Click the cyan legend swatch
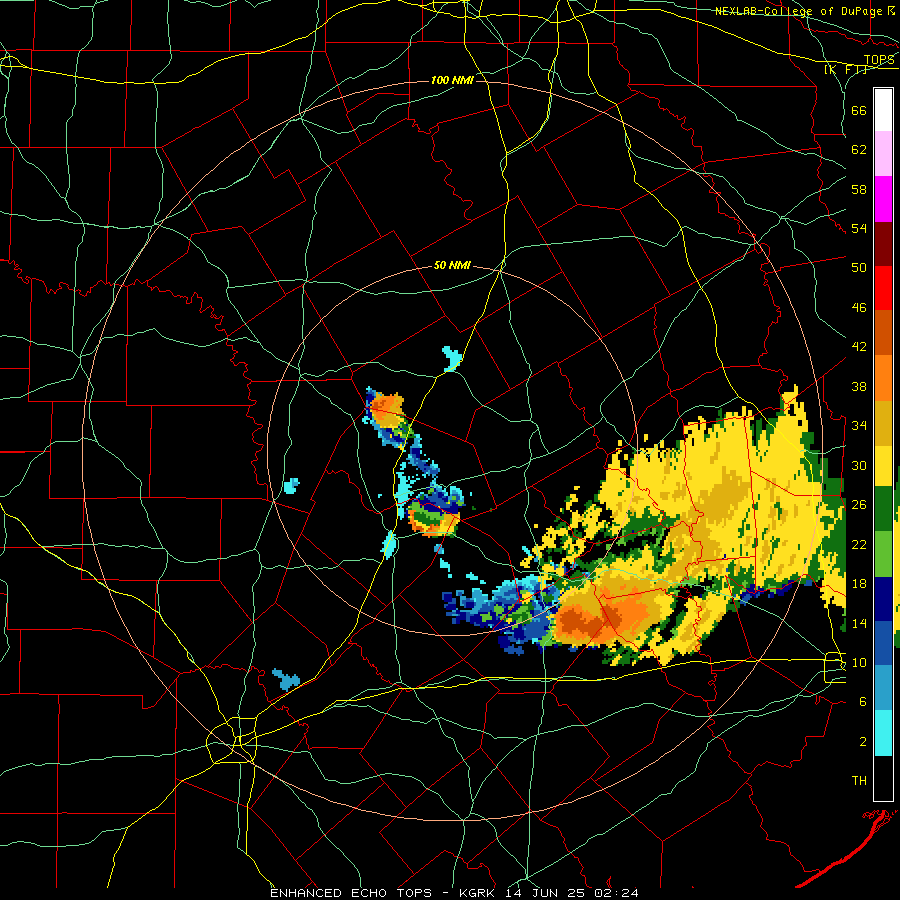This screenshot has height=900, width=900. pos(883,733)
